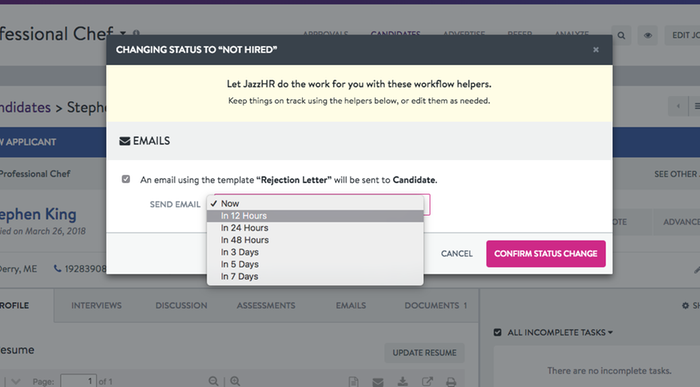
Task: Click Confirm Status Change button
Action: click(x=546, y=254)
